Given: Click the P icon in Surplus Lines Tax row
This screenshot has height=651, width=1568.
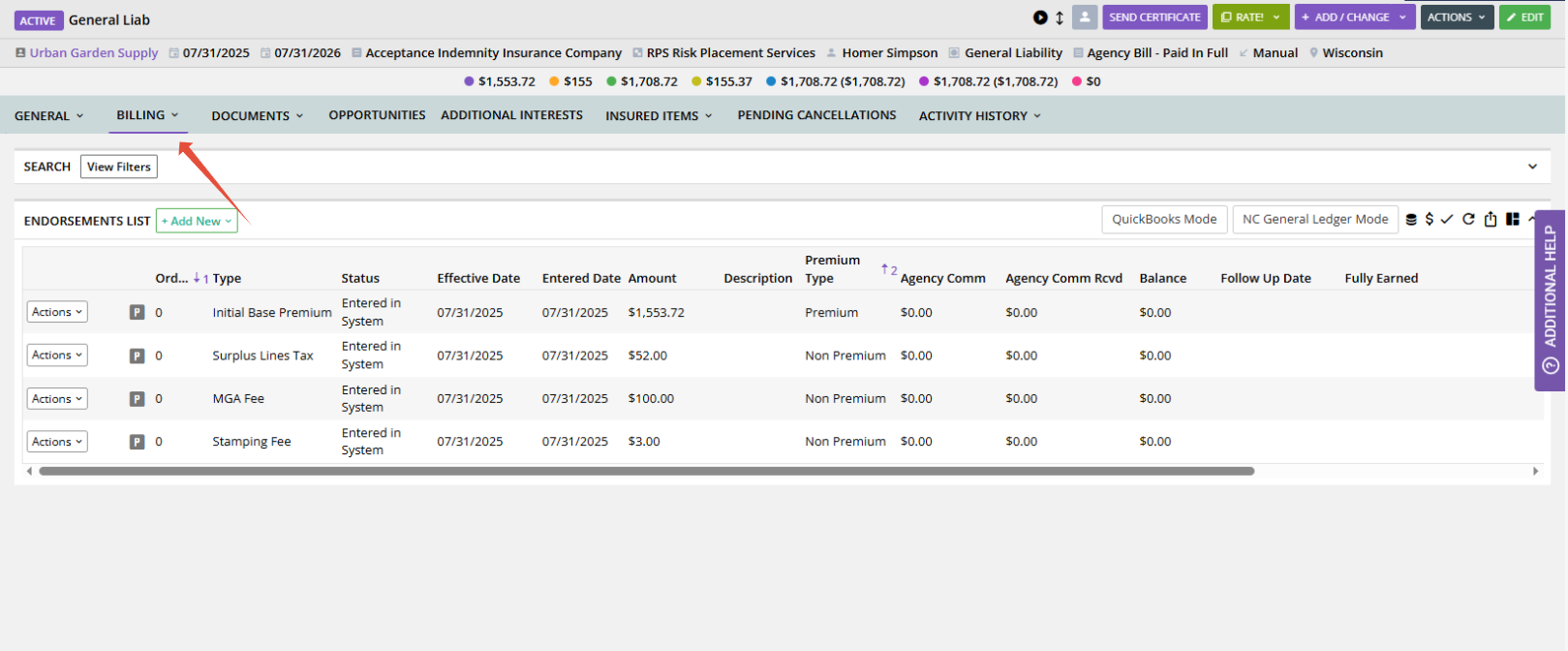Looking at the screenshot, I should [138, 356].
